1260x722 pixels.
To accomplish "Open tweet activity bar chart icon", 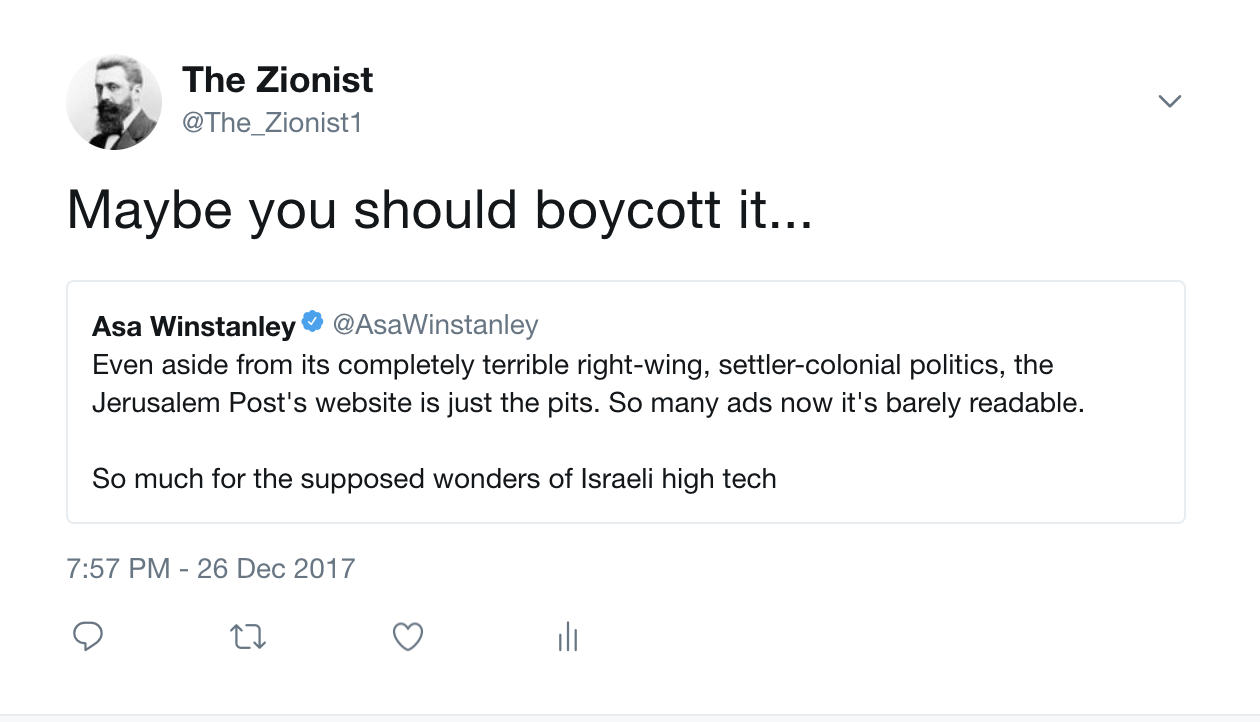I will point(568,636).
